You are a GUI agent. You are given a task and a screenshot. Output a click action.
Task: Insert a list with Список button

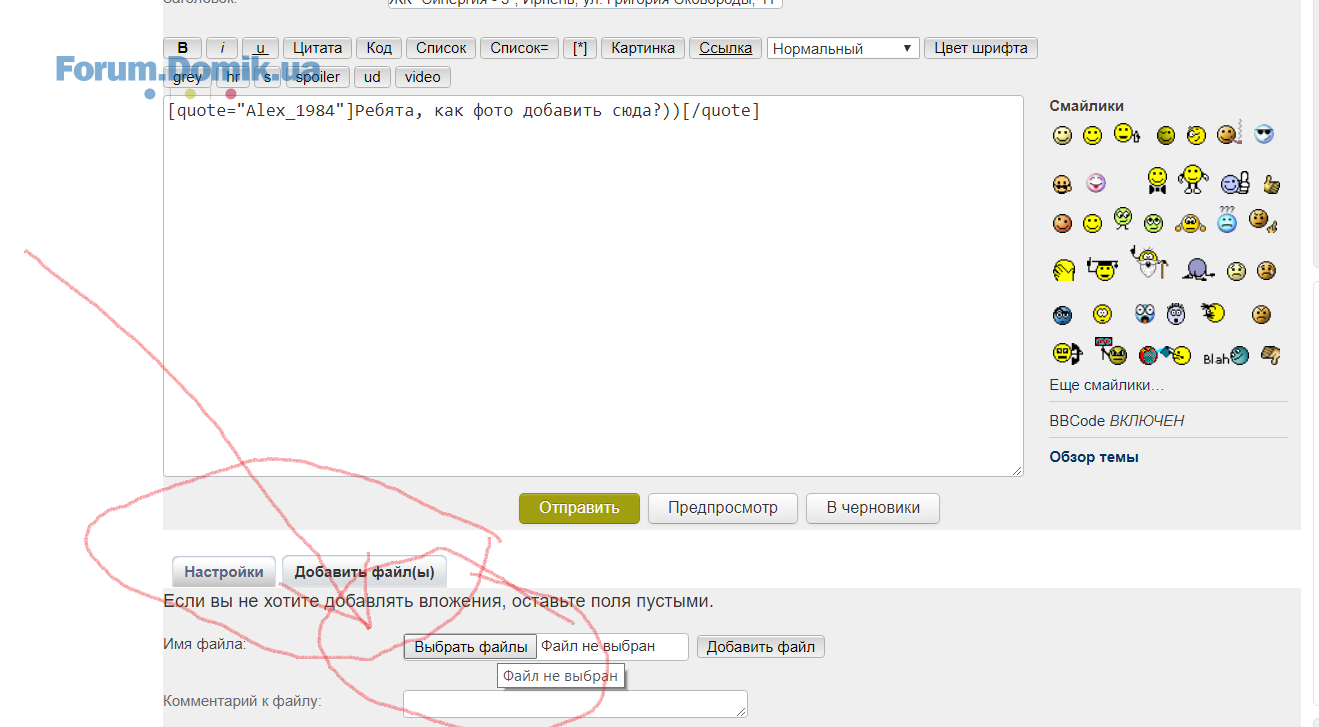(441, 48)
